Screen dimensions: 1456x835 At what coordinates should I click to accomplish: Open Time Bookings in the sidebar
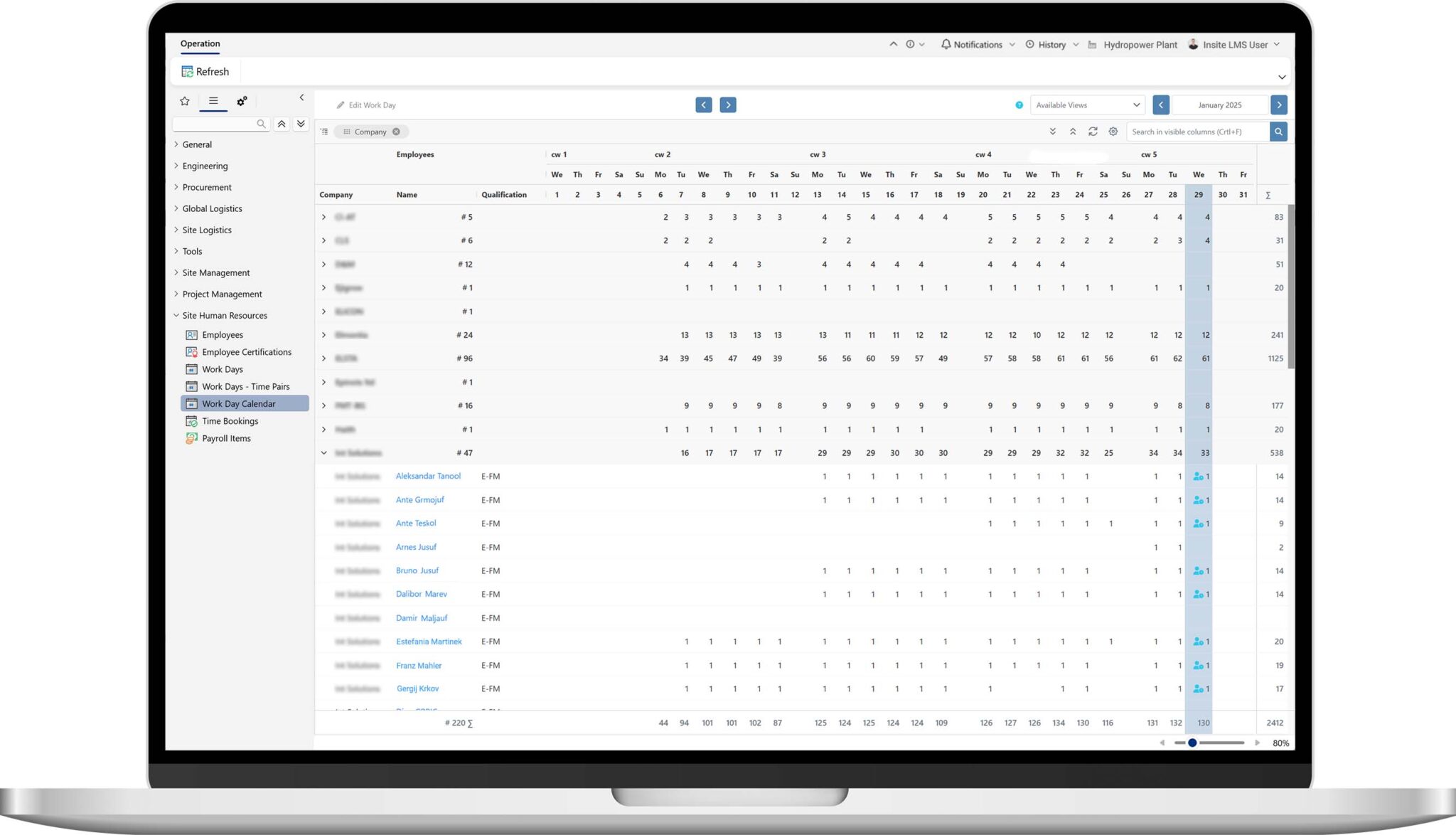click(x=191, y=420)
